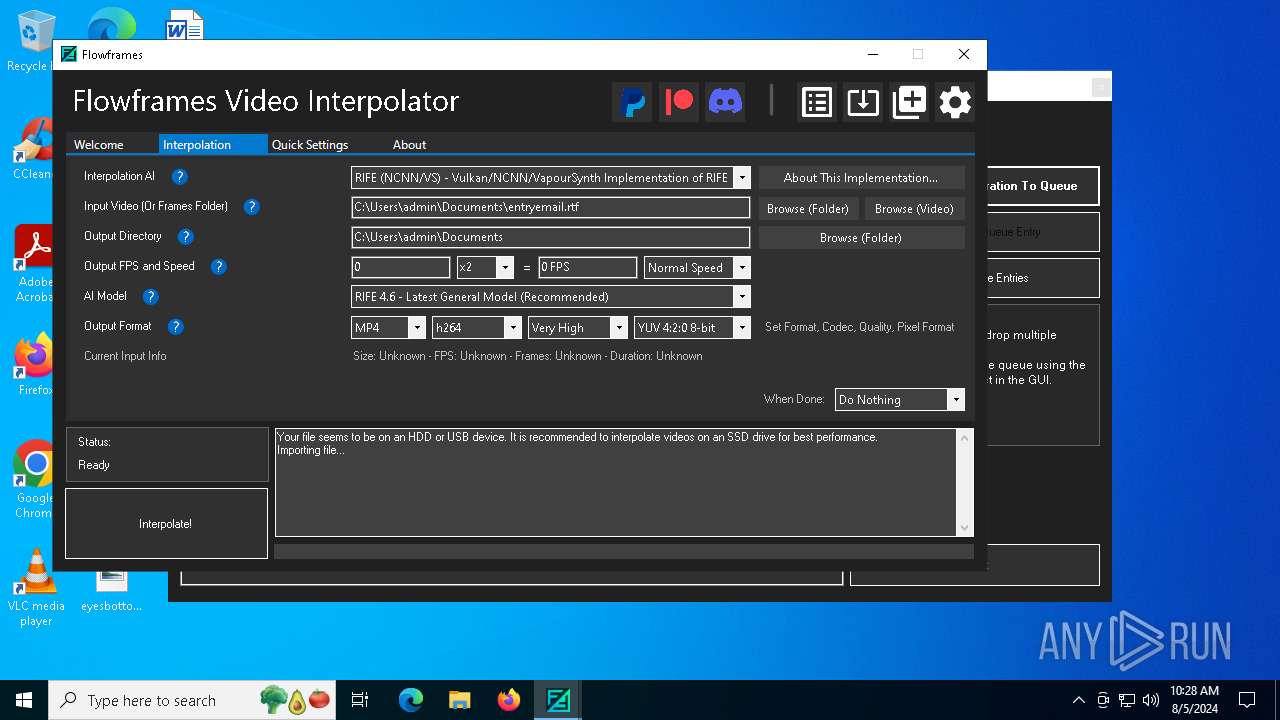
Task: Open Microsoft Edge in the taskbar
Action: (411, 700)
